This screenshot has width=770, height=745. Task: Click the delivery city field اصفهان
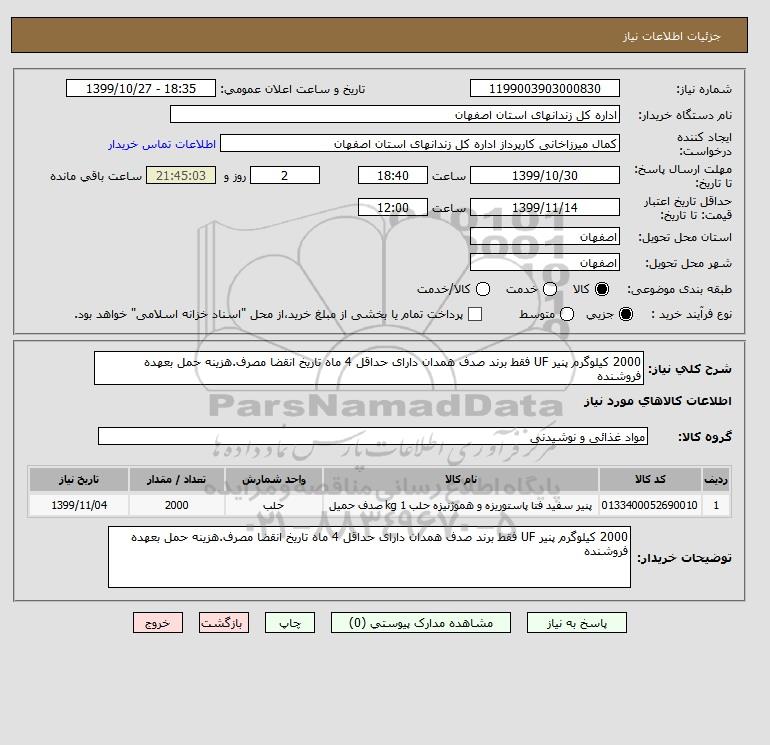(x=545, y=263)
